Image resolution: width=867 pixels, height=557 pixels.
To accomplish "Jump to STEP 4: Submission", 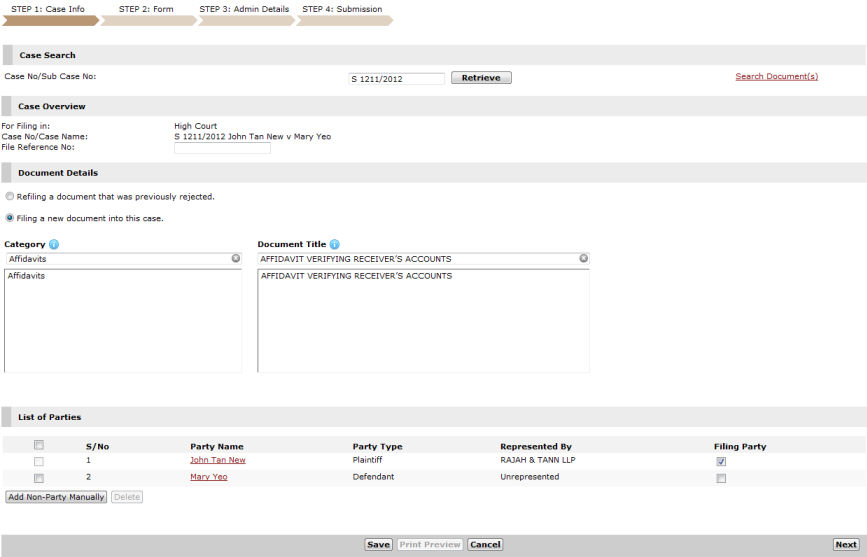I will 342,10.
